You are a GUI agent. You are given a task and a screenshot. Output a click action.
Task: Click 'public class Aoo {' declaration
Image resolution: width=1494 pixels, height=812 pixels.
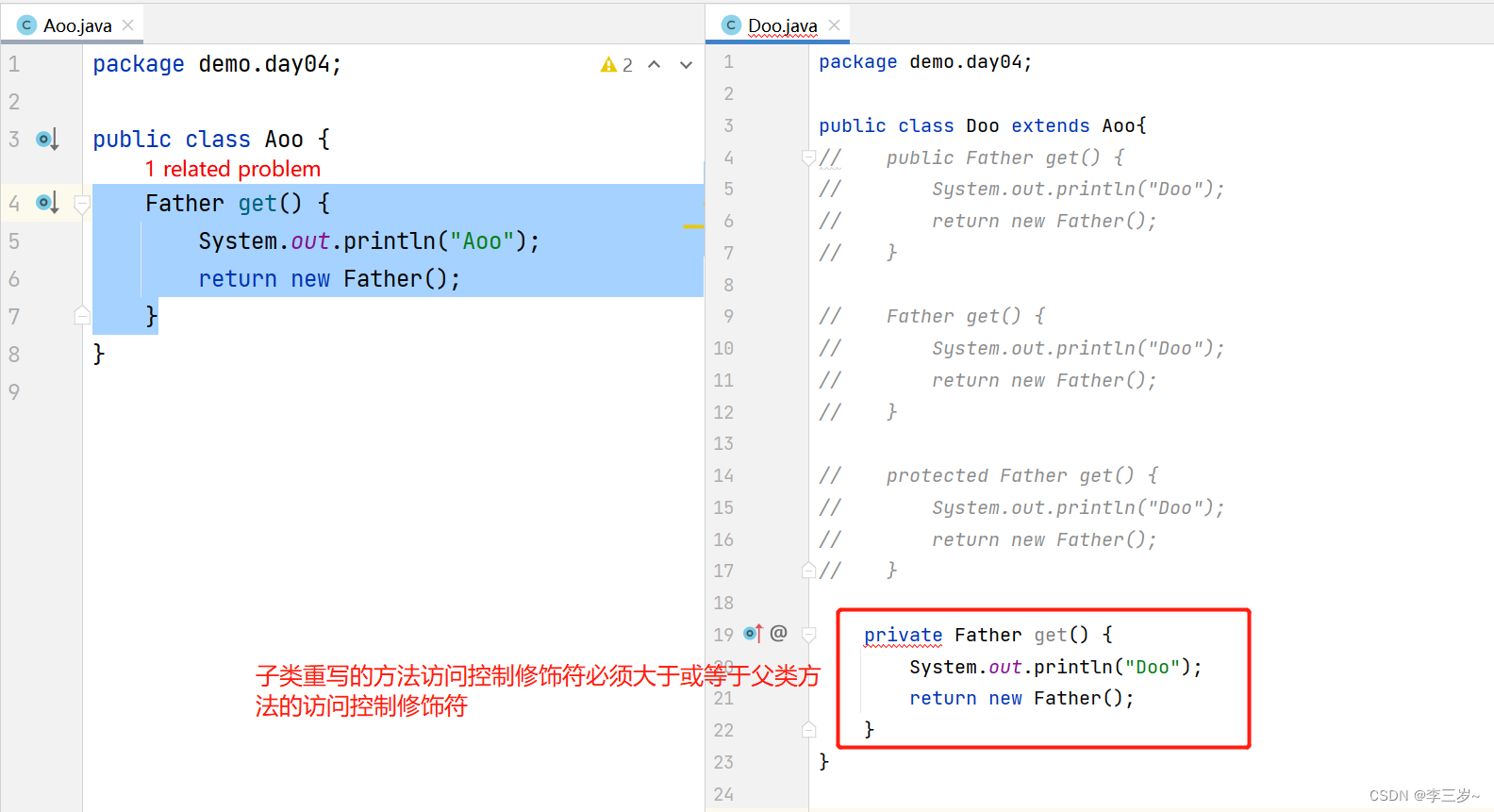pyautogui.click(x=211, y=140)
